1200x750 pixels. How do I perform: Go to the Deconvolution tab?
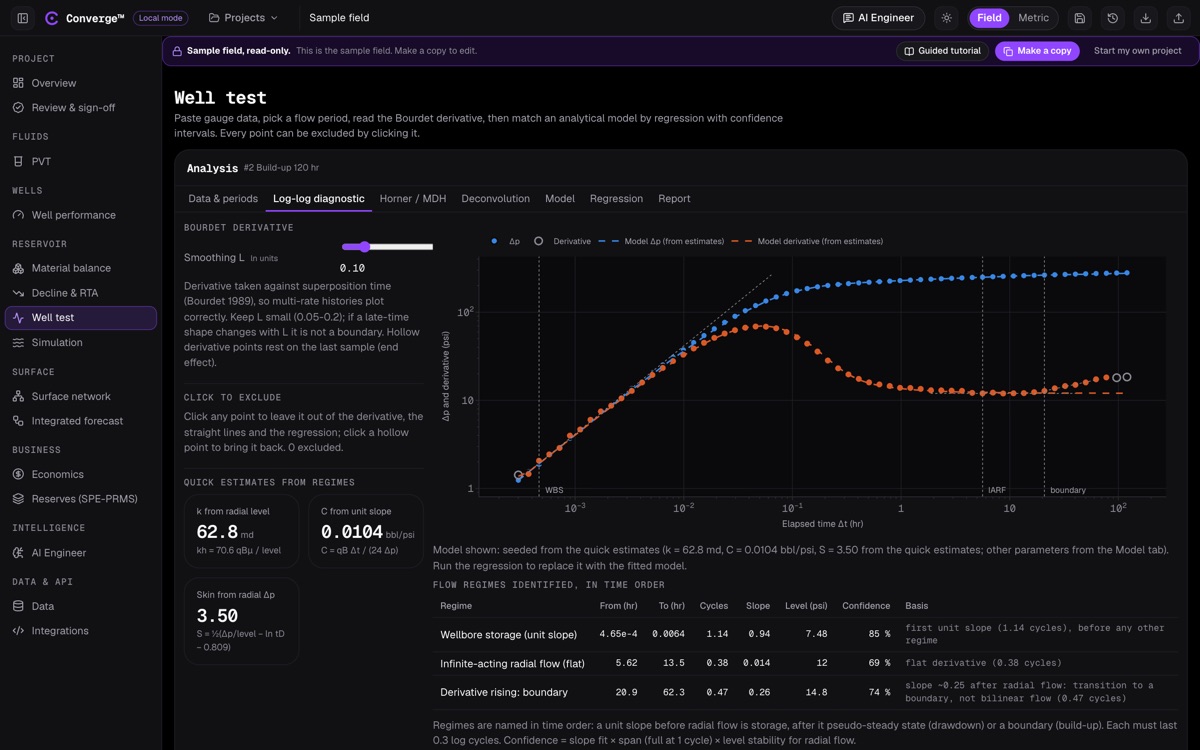(495, 198)
